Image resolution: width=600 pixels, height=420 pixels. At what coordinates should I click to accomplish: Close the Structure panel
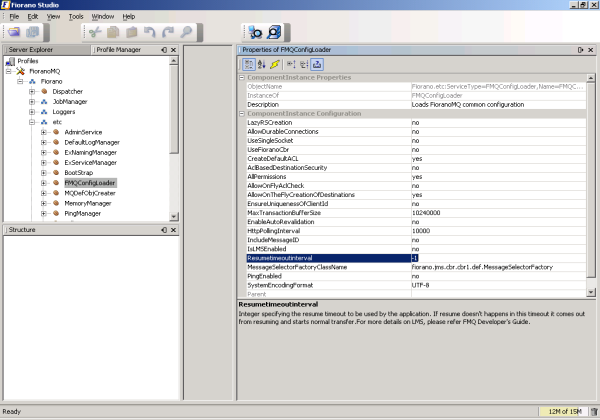click(173, 230)
